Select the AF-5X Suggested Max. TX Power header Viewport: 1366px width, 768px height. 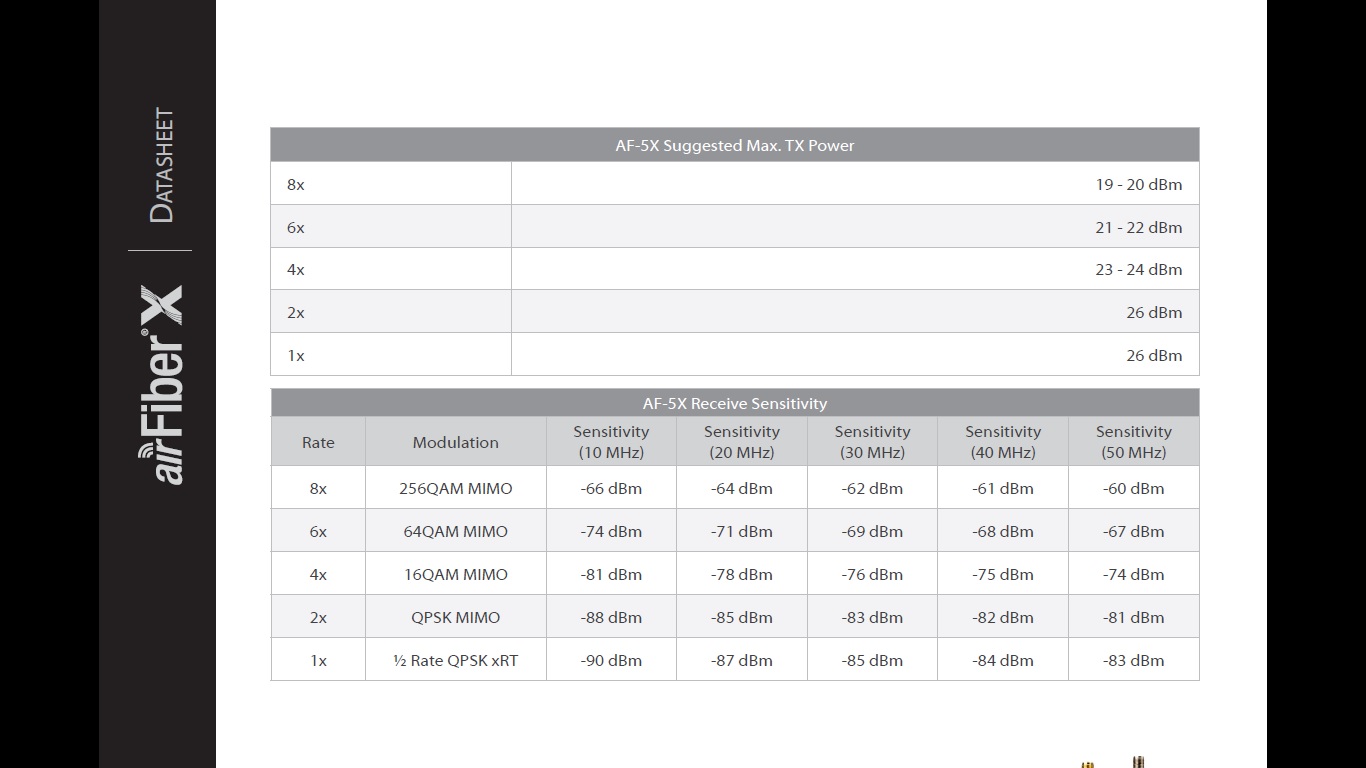click(x=734, y=145)
